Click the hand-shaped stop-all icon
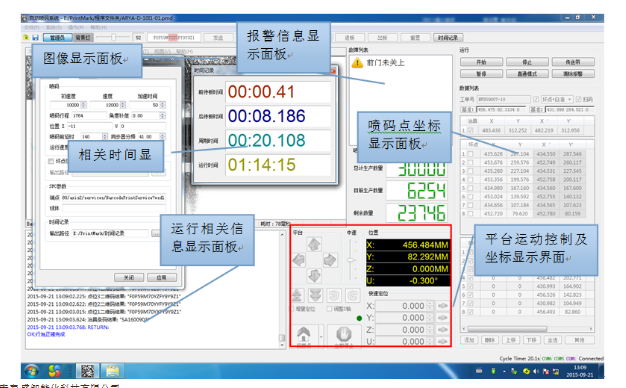Image resolution: width=626 pixels, height=388 pixels. [344, 334]
